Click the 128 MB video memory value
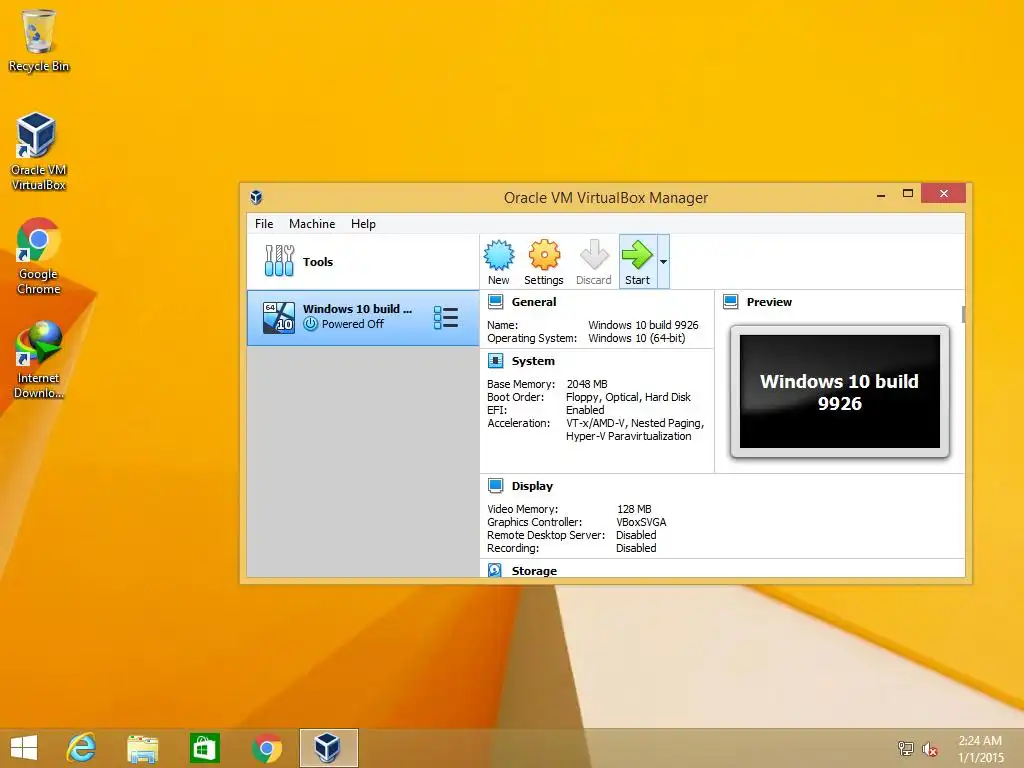The width and height of the screenshot is (1024, 768). 634,509
